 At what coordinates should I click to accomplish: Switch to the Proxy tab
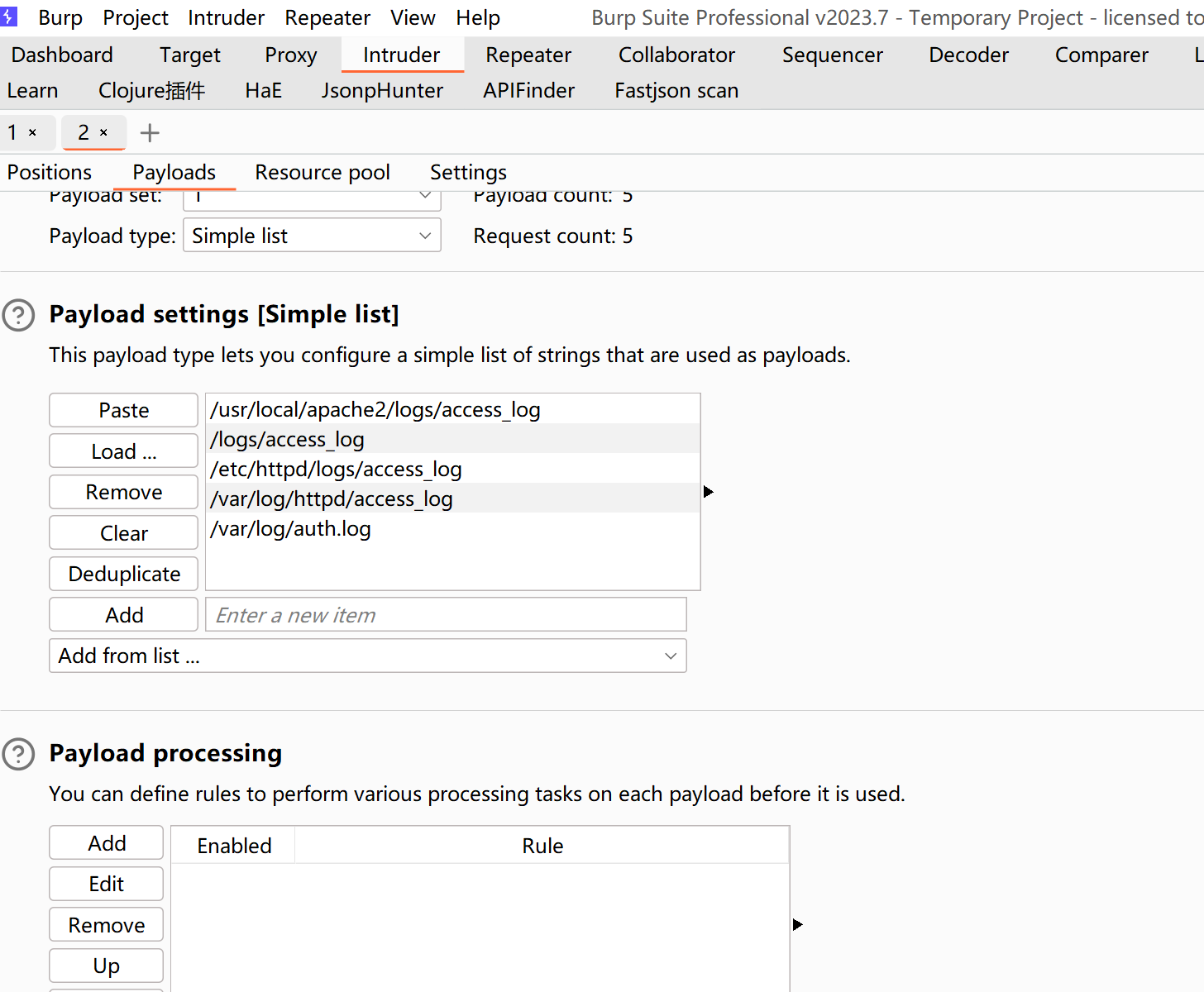coord(291,55)
